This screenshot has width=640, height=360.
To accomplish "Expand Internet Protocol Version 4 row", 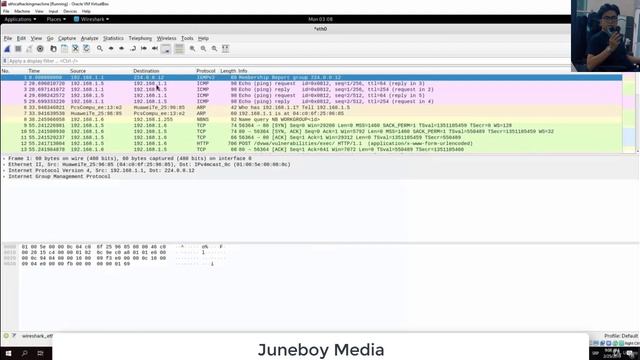I will point(4,170).
